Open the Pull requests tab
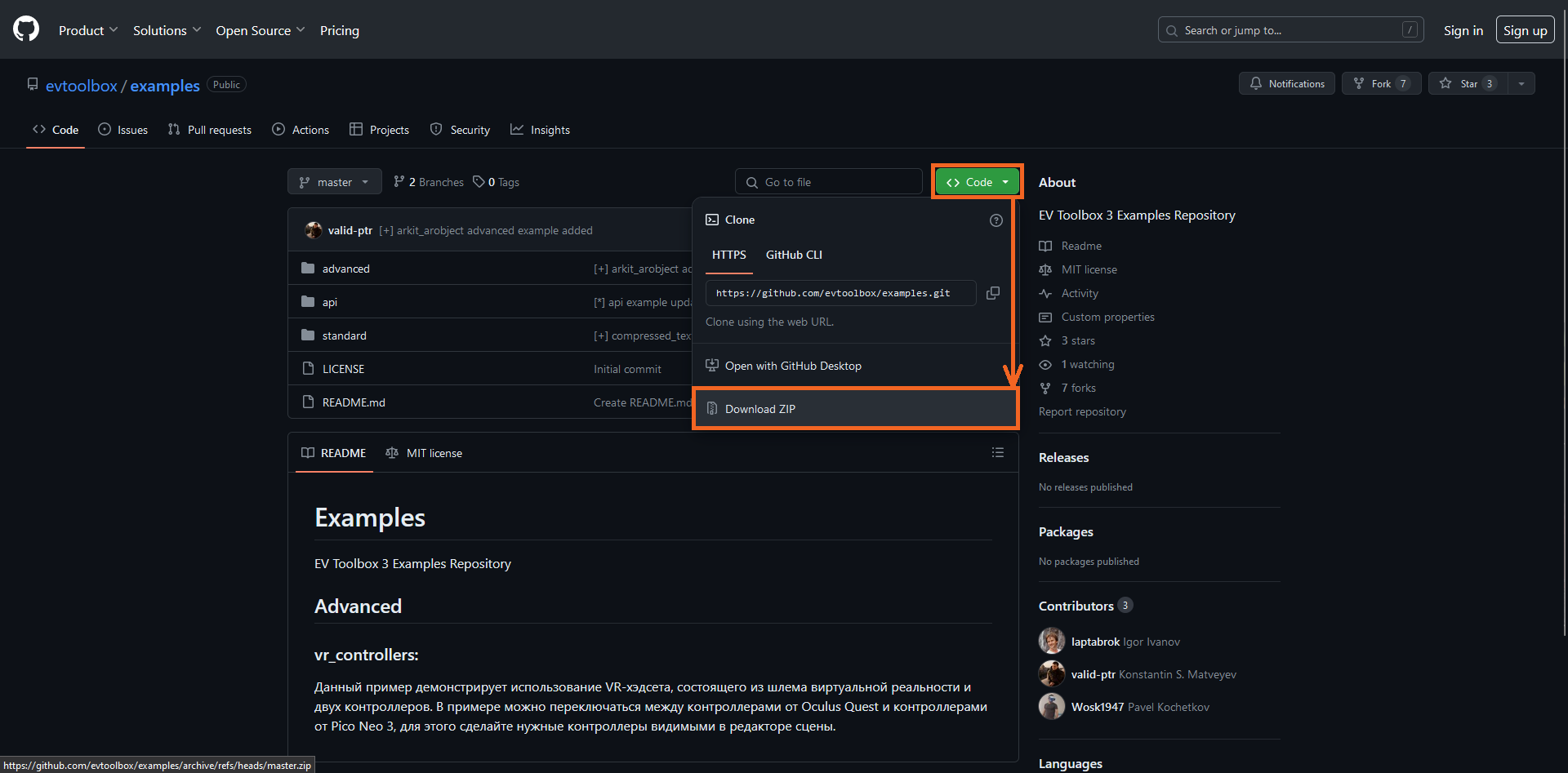 (x=210, y=130)
